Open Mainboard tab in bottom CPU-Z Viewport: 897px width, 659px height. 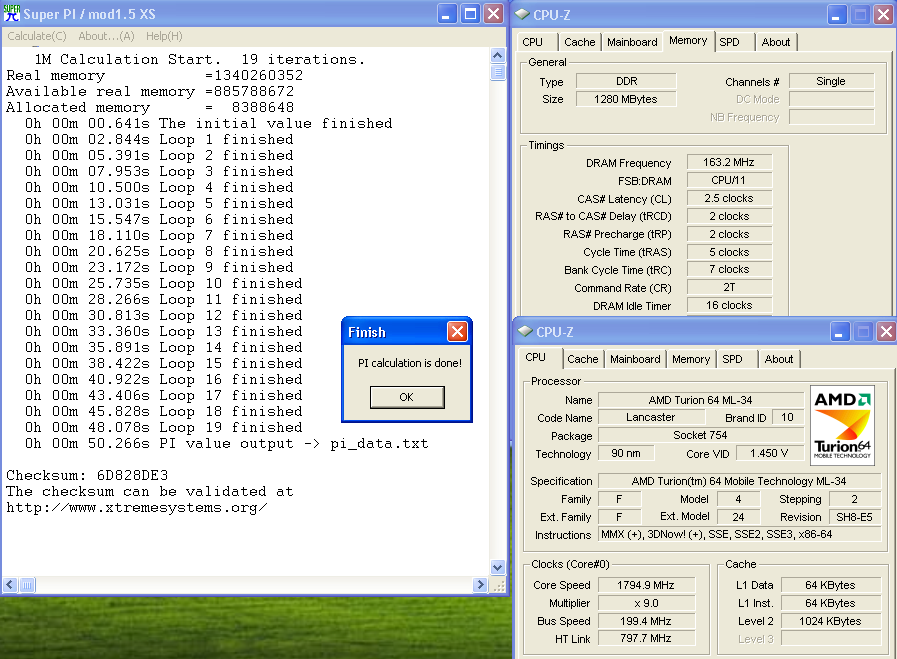[x=635, y=359]
